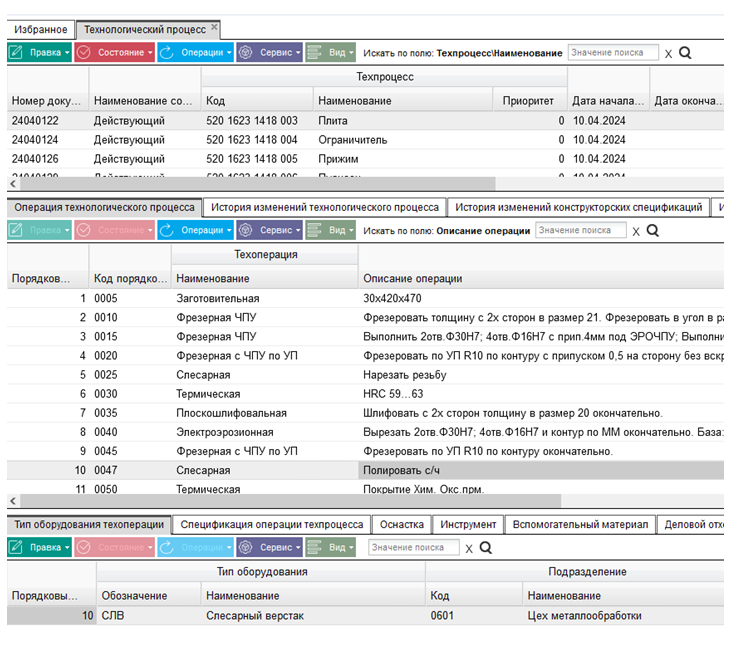Clear the Описание операции search with the X
Screen dimensions: 740x646
pos(636,232)
